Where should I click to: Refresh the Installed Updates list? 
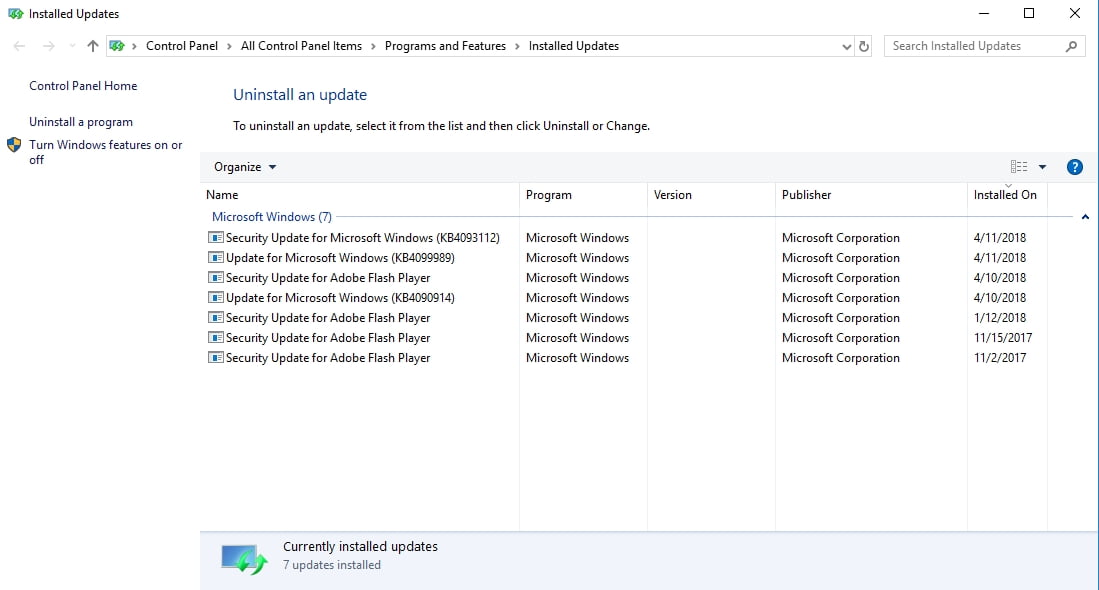[x=862, y=45]
